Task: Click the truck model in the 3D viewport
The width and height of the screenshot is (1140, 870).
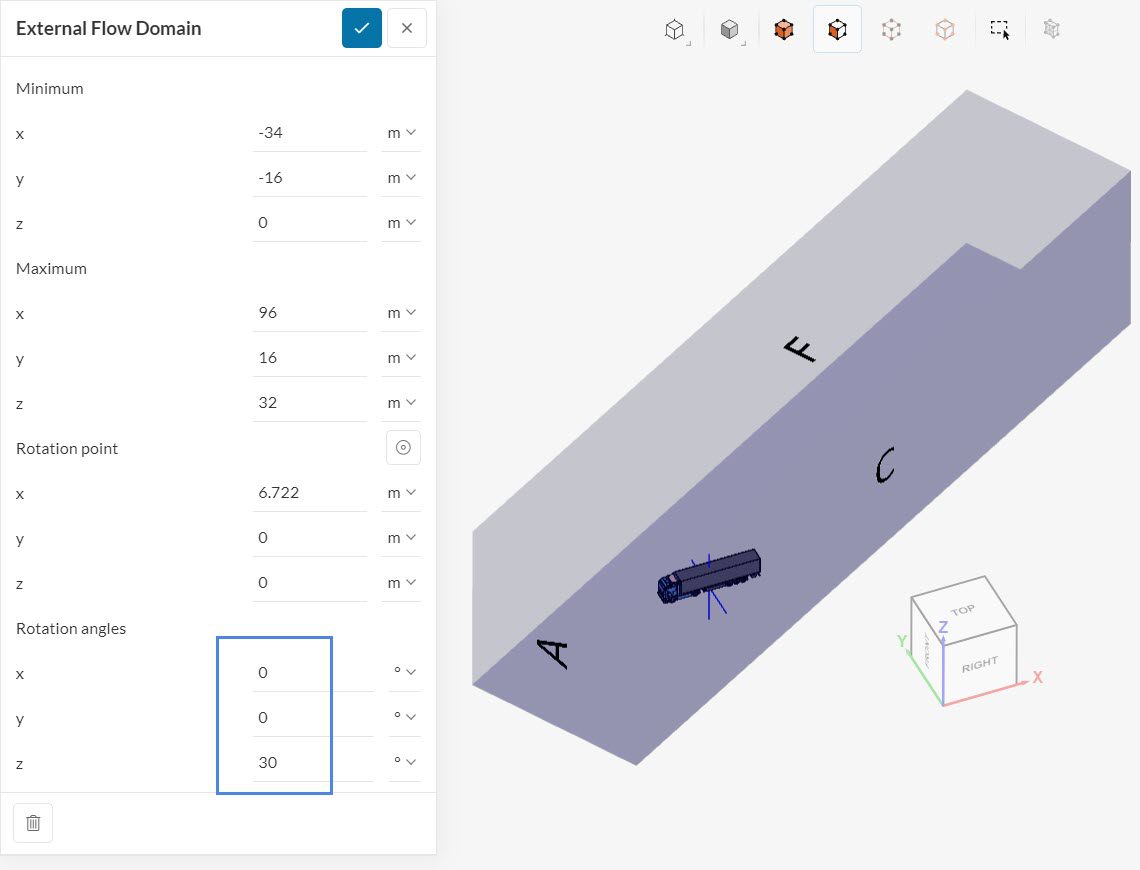Action: (x=710, y=576)
